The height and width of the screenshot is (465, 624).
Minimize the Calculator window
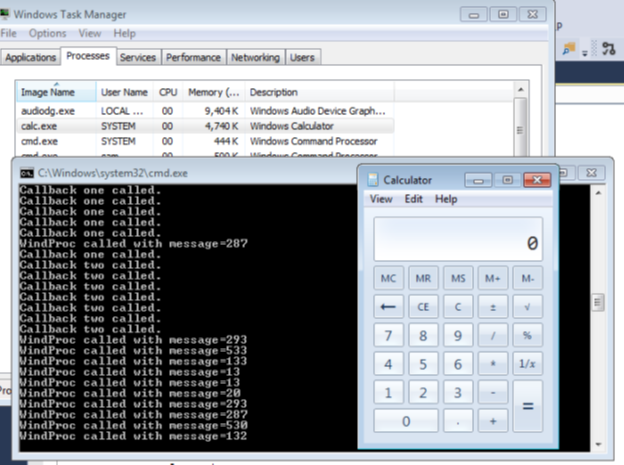tap(478, 180)
